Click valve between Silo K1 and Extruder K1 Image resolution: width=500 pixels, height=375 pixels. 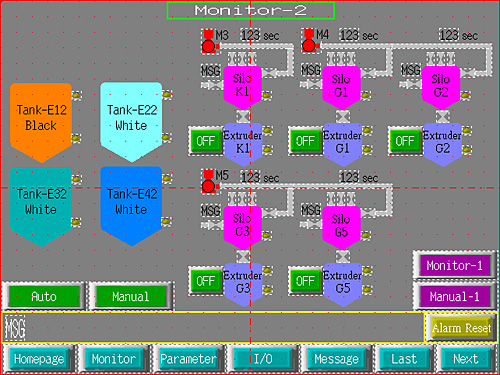(243, 116)
